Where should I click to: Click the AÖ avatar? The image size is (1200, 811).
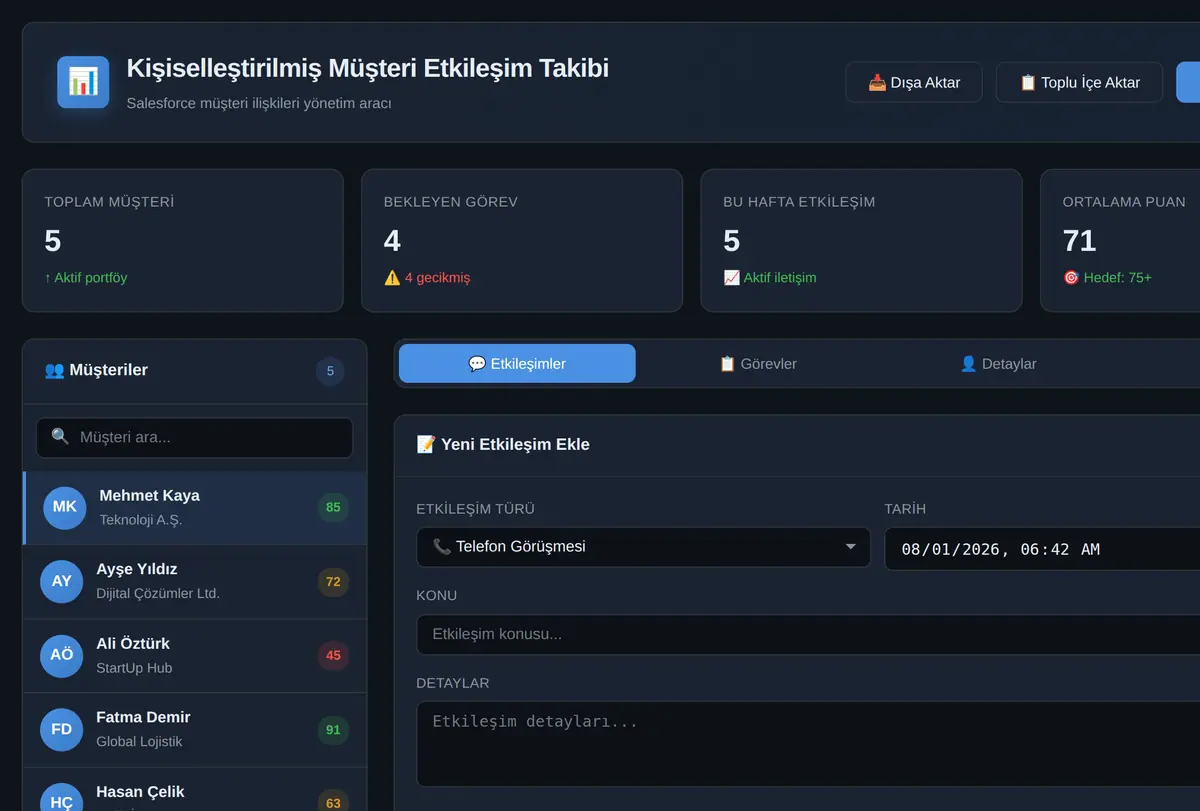click(62, 655)
